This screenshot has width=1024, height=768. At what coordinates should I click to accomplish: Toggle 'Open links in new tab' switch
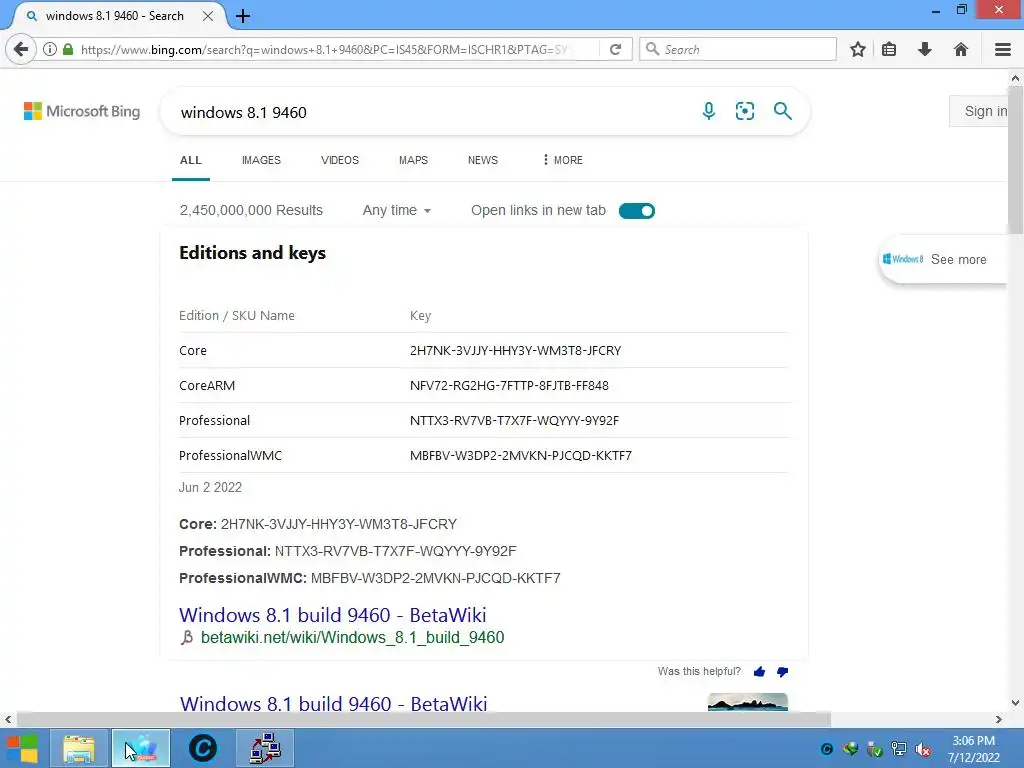(637, 211)
